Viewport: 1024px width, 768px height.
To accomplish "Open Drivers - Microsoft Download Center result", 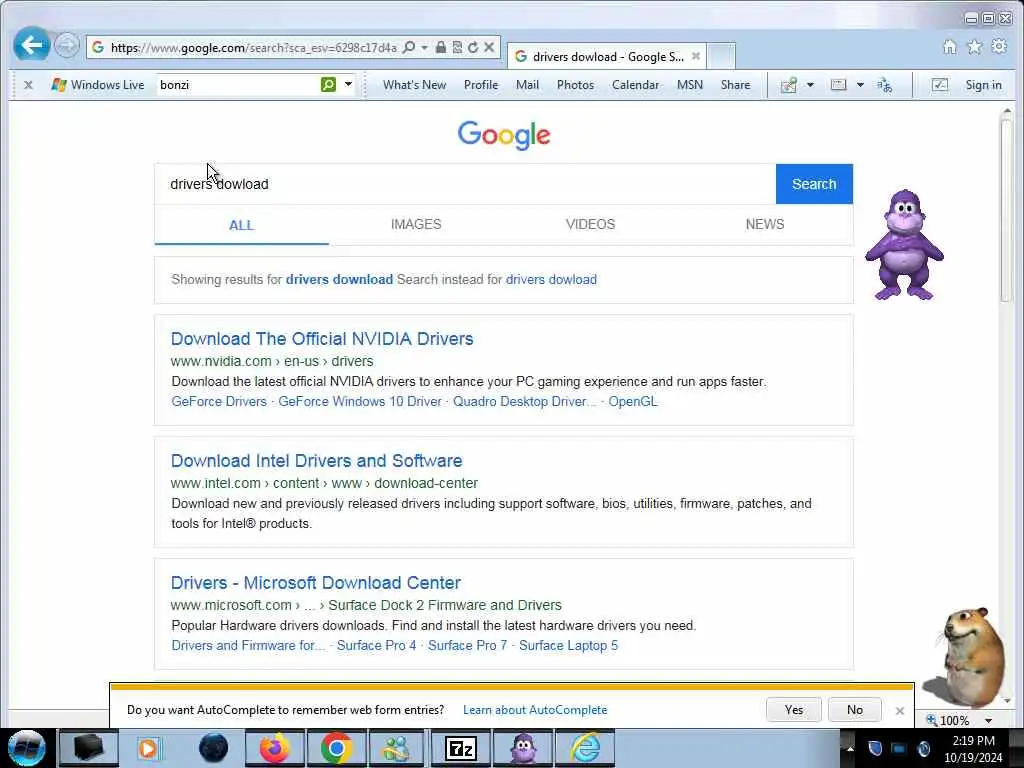I will (315, 583).
